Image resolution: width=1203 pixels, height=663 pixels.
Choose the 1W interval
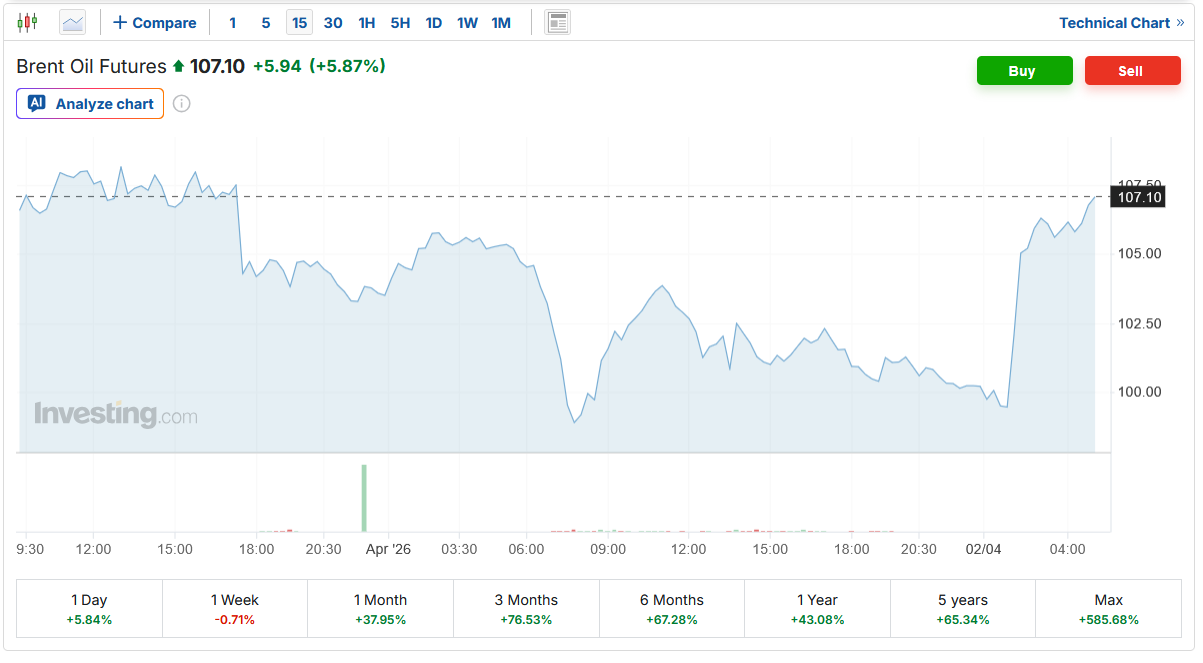[x=468, y=22]
